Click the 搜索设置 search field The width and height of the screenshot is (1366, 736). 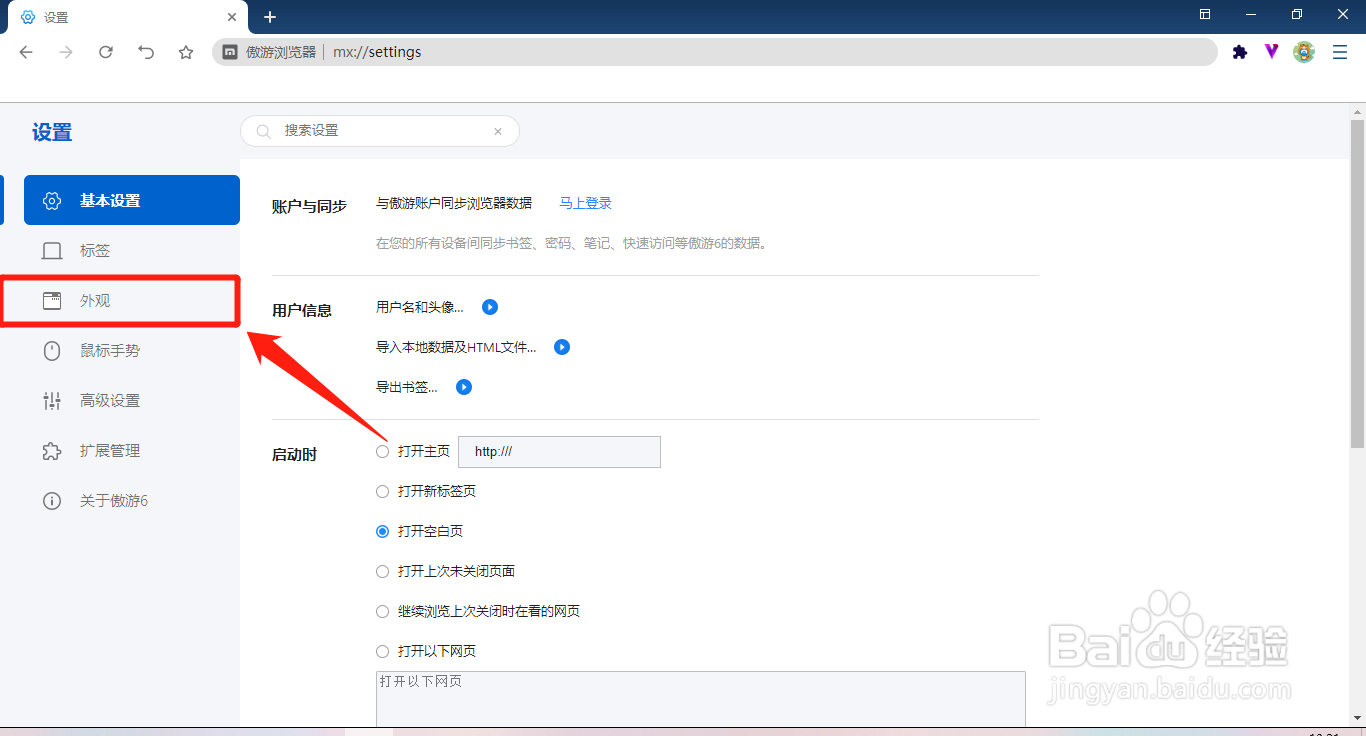coord(380,131)
